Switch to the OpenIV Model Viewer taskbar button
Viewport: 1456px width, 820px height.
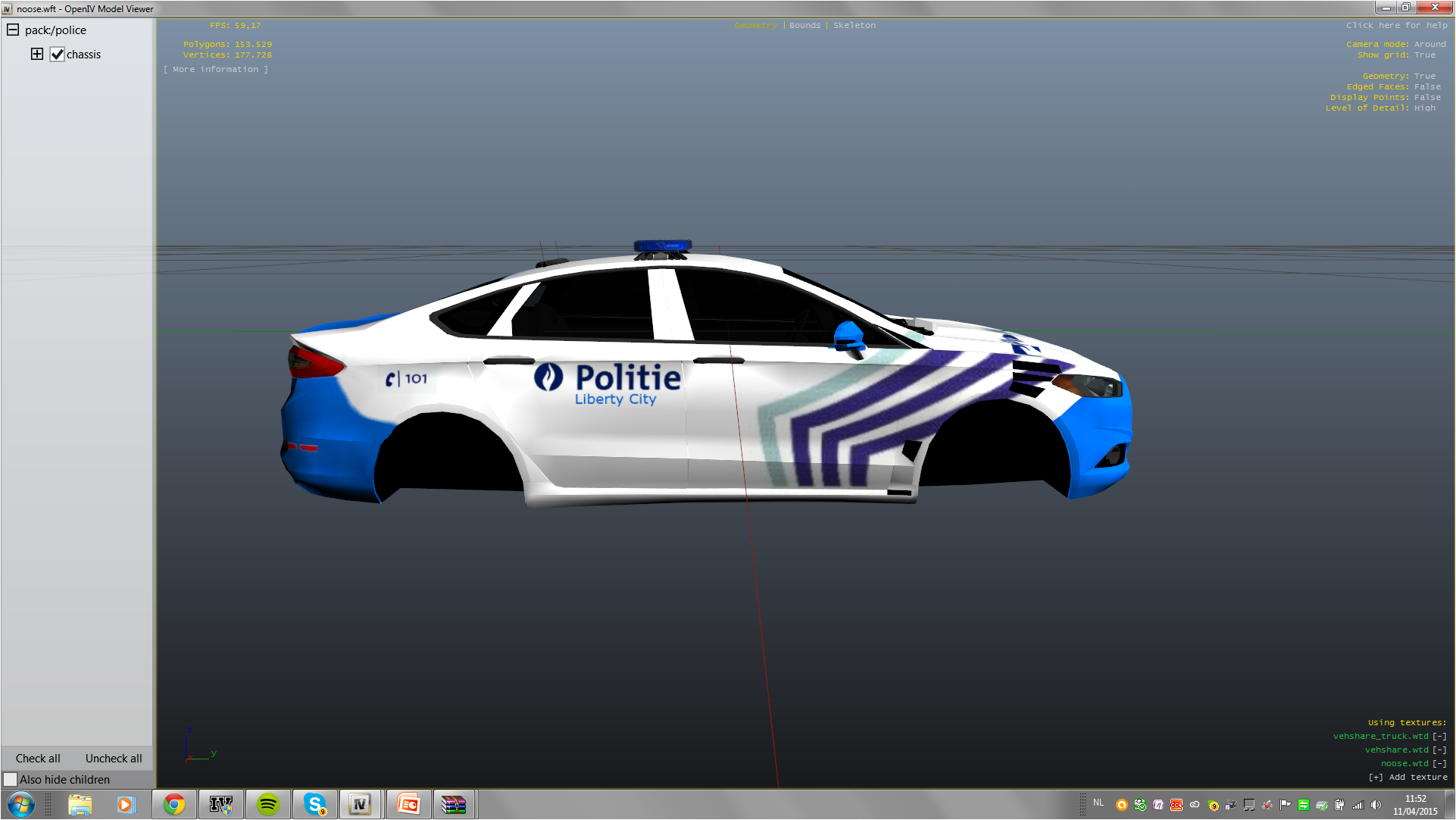[361, 805]
